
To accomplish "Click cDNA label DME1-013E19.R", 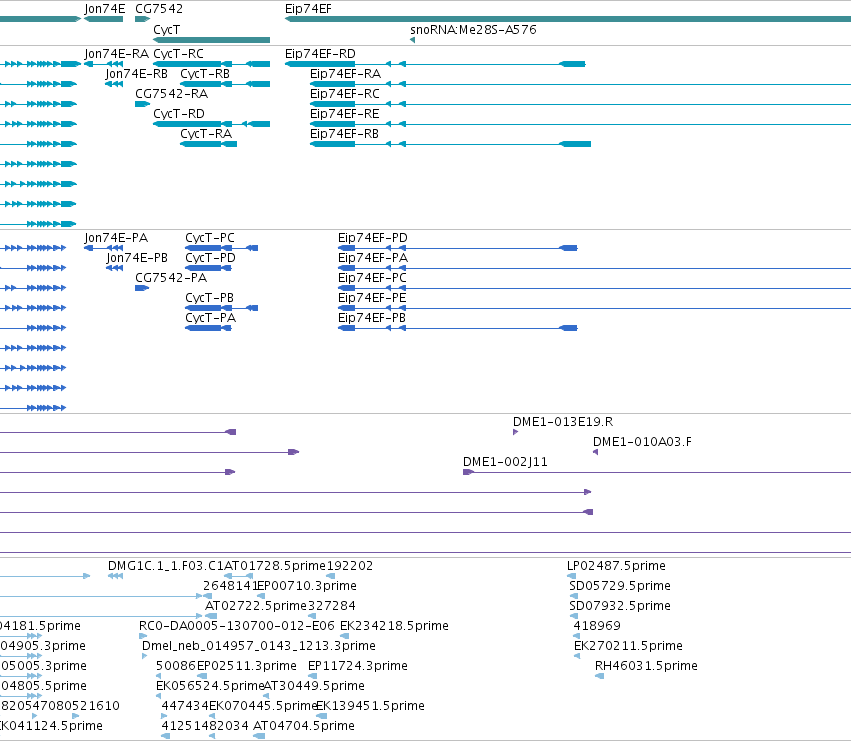I will click(563, 422).
